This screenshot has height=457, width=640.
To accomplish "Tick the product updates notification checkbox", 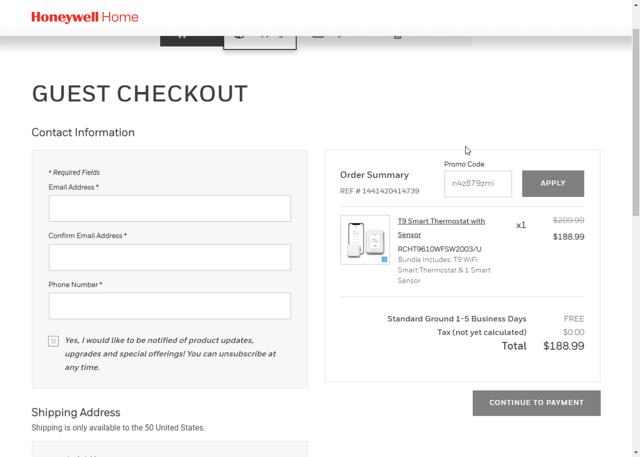I will pos(53,341).
